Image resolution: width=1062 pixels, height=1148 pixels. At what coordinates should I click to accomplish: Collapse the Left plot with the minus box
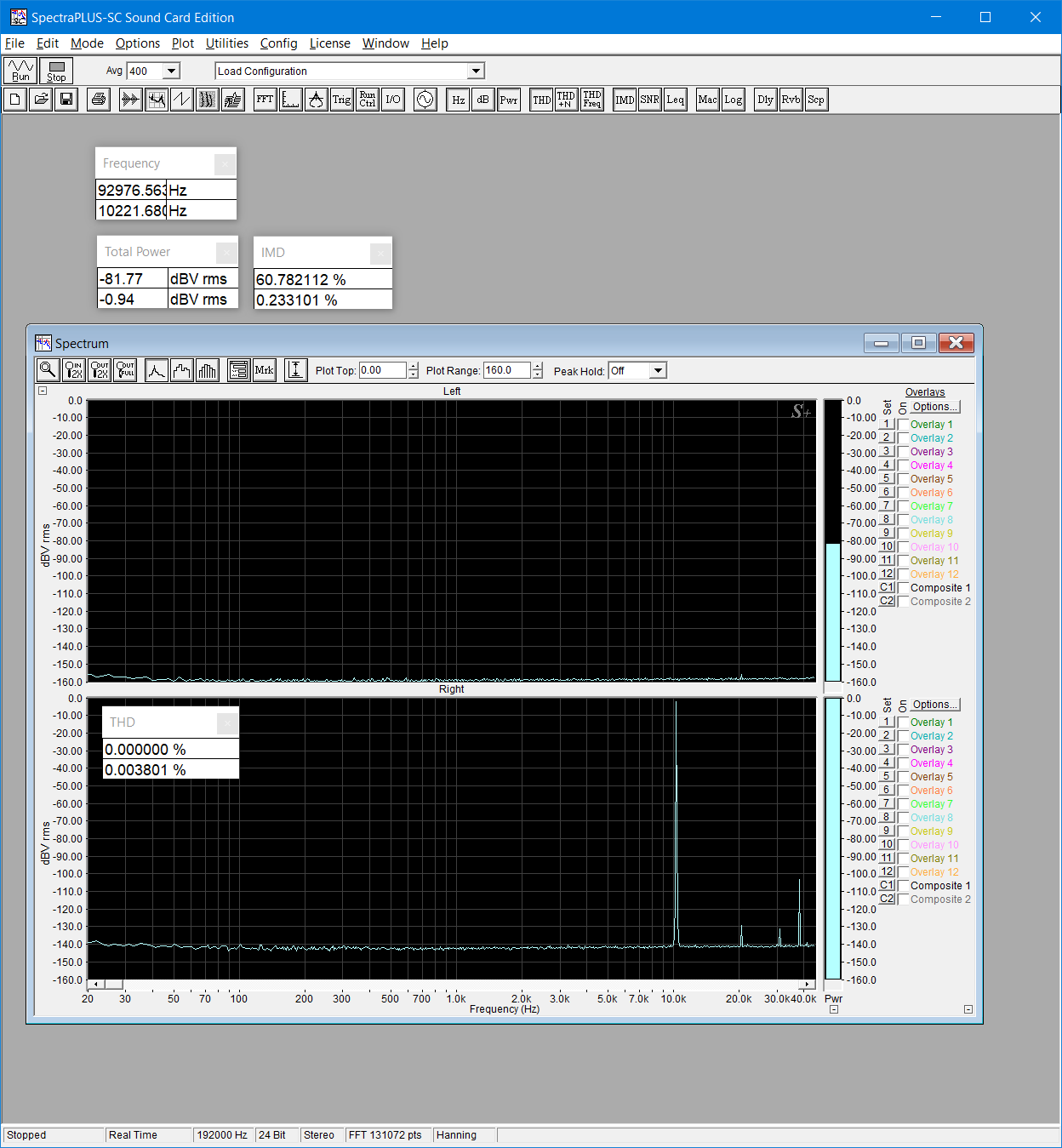coord(43,391)
